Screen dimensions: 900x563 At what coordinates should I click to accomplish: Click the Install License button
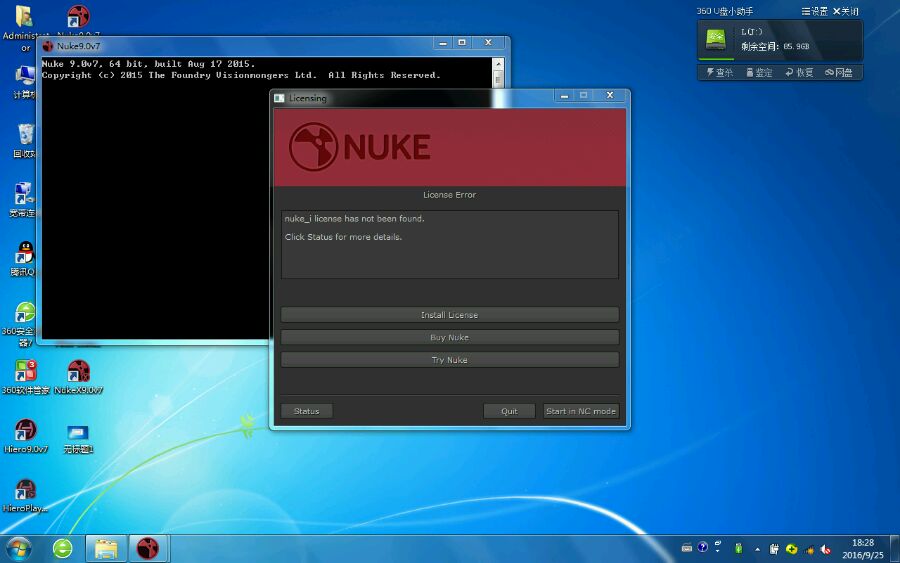pyautogui.click(x=449, y=315)
